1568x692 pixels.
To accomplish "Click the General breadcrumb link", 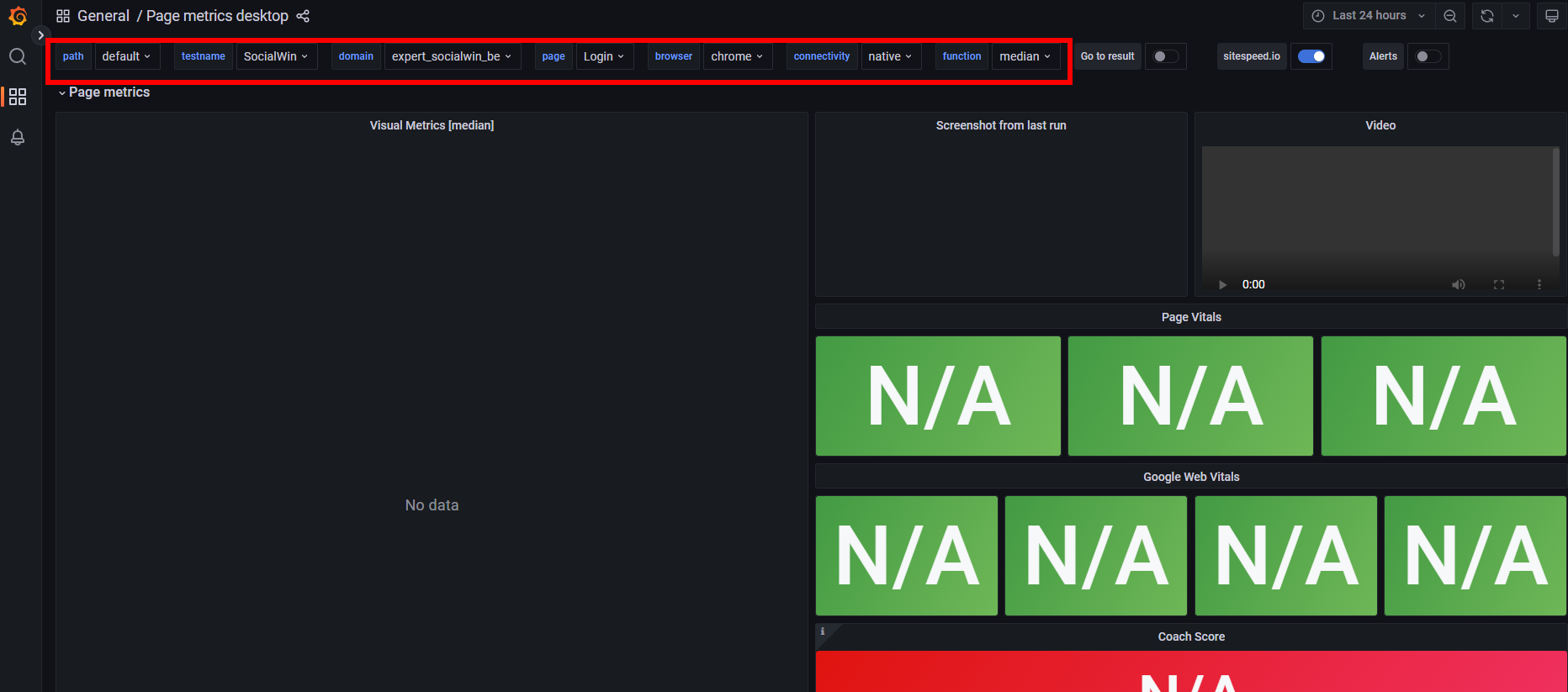I will click(103, 16).
